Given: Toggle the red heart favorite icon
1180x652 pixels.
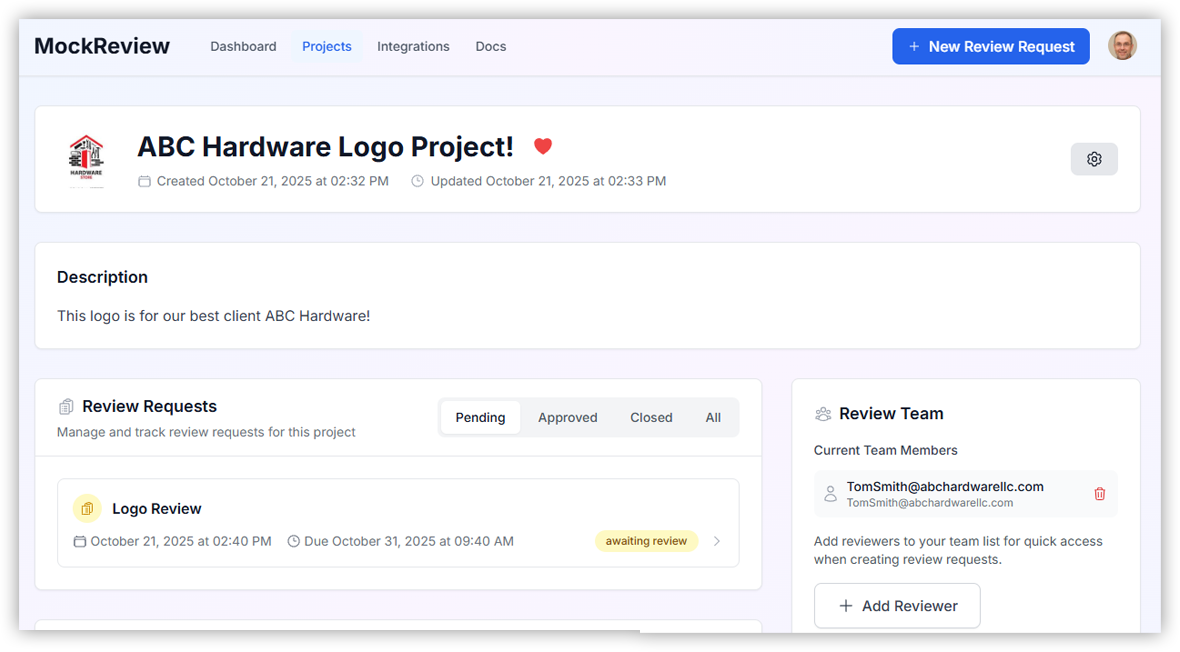Looking at the screenshot, I should (x=543, y=147).
